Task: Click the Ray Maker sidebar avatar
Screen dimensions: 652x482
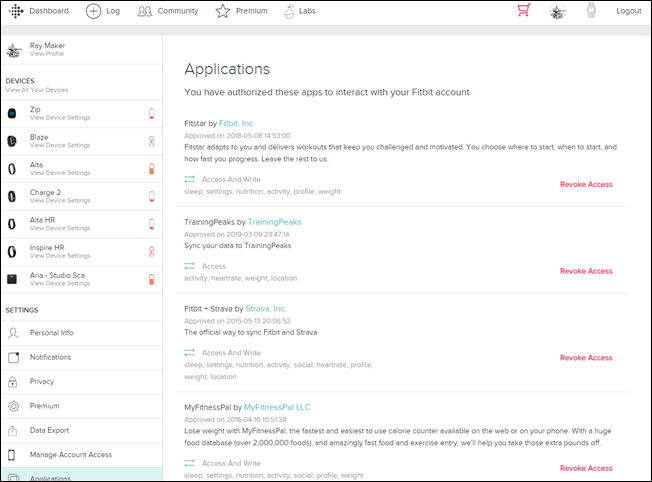Action: point(14,50)
